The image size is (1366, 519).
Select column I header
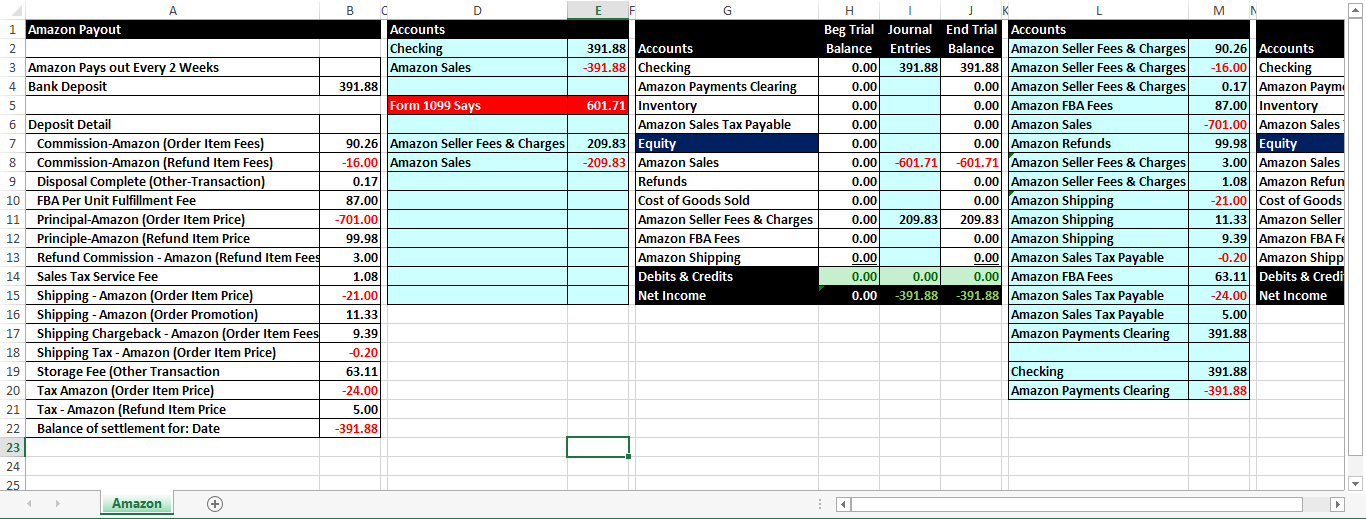click(910, 10)
